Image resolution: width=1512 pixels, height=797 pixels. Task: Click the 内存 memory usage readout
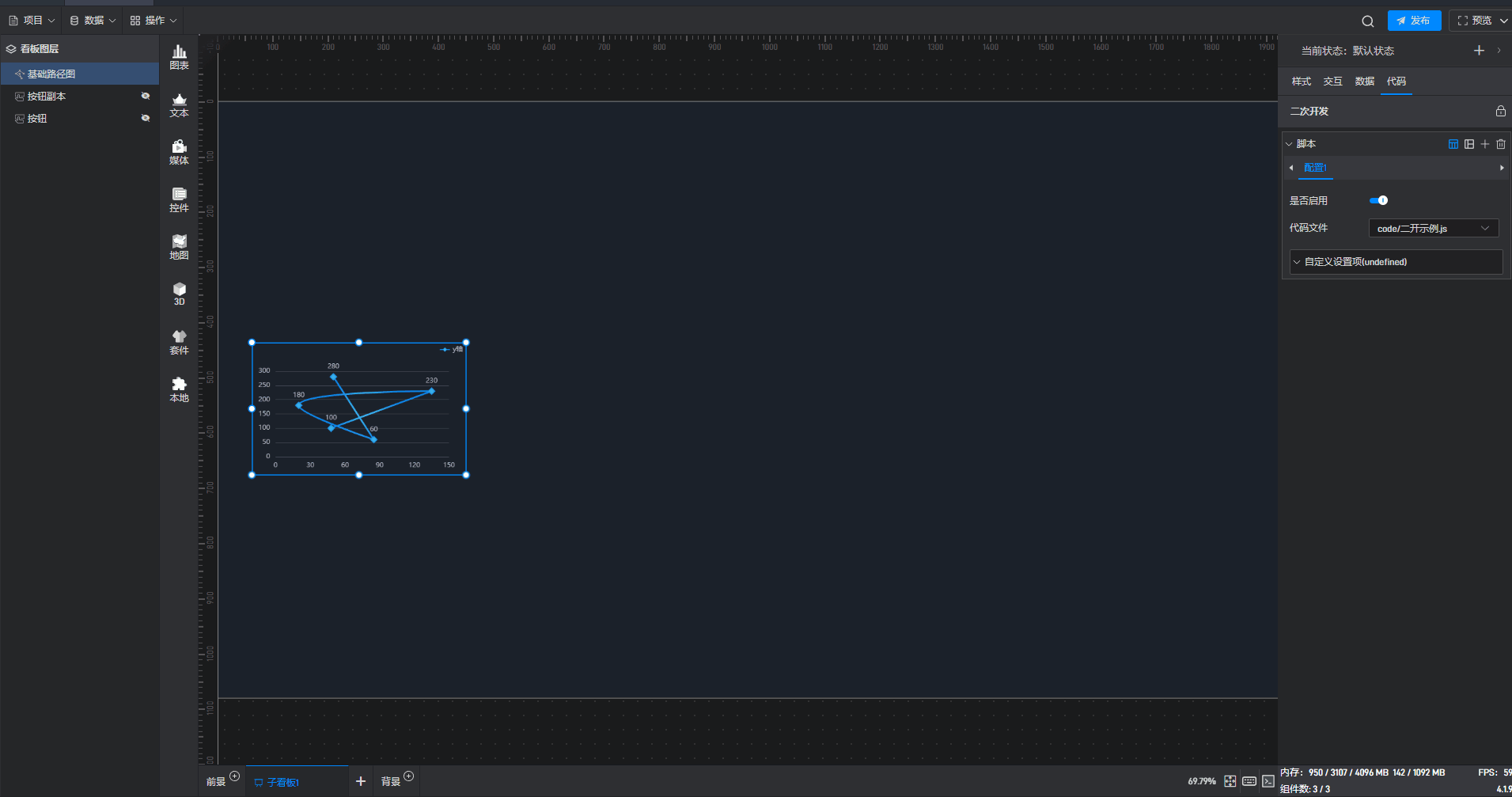1362,772
